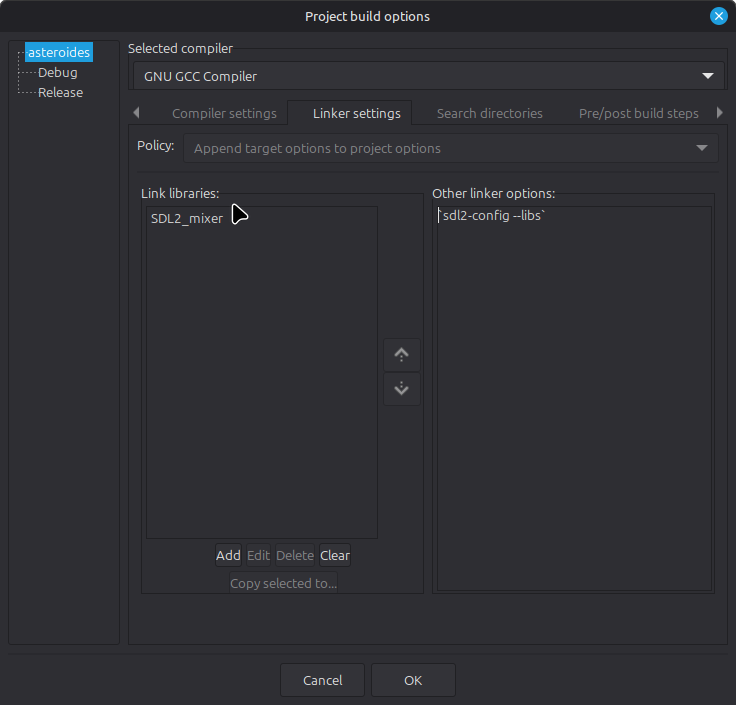Go to the Pre/post build steps tab

click(638, 113)
